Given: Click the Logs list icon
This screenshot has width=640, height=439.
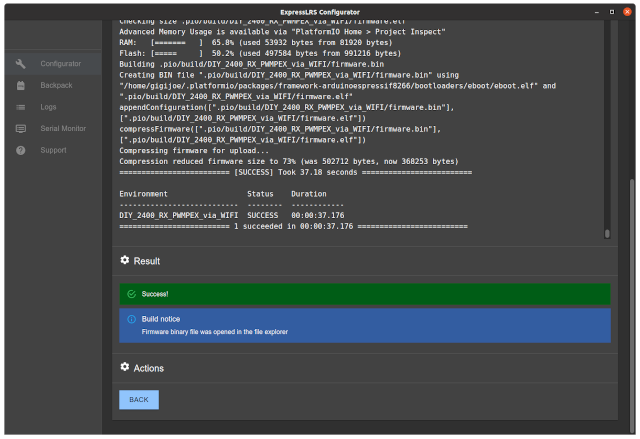Looking at the screenshot, I should tap(20, 107).
